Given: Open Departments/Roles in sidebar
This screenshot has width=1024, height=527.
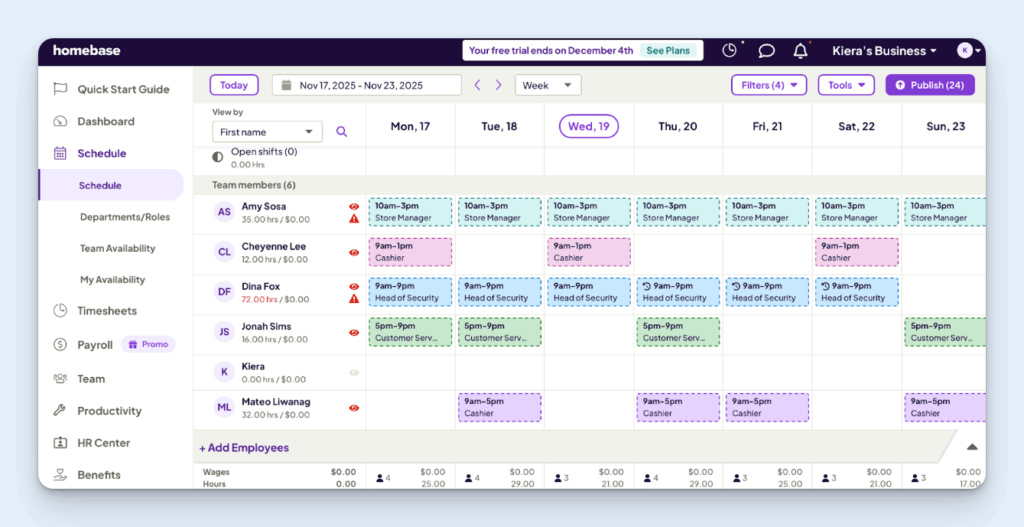Looking at the screenshot, I should click(125, 217).
